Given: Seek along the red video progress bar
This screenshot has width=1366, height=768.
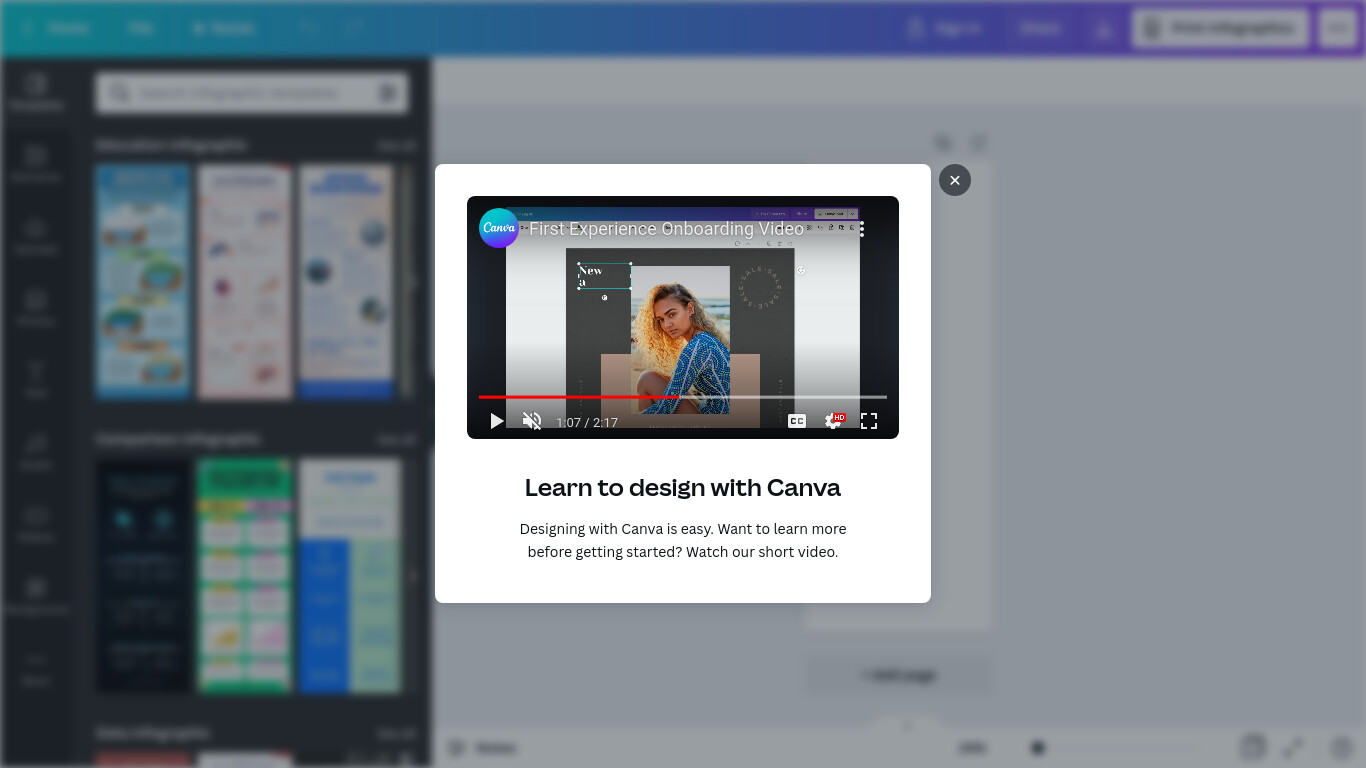Looking at the screenshot, I should pos(682,397).
